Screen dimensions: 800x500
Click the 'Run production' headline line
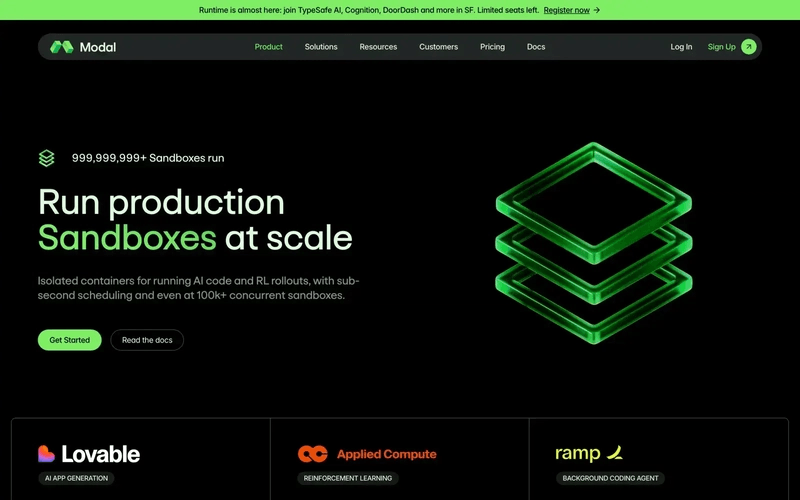[x=161, y=203]
